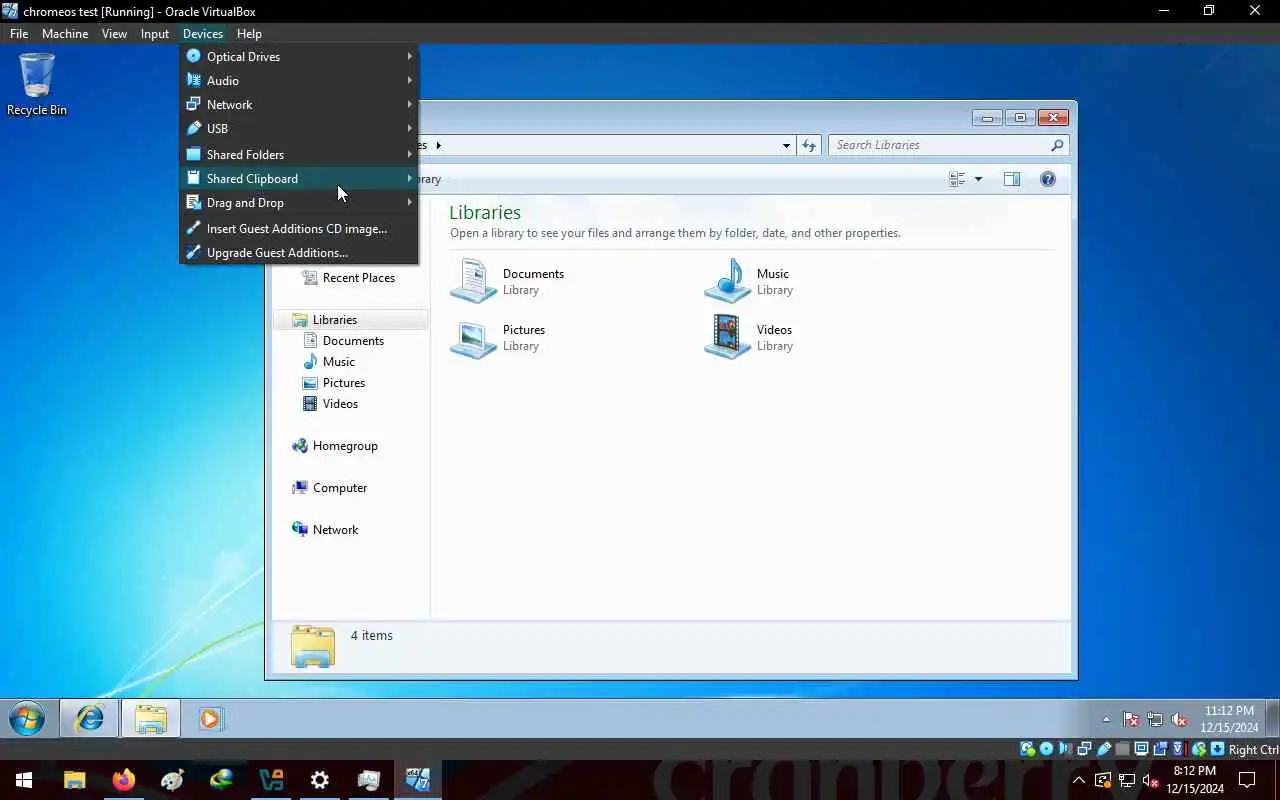
Task: Select Recent Places in navigation pane
Action: point(348,278)
